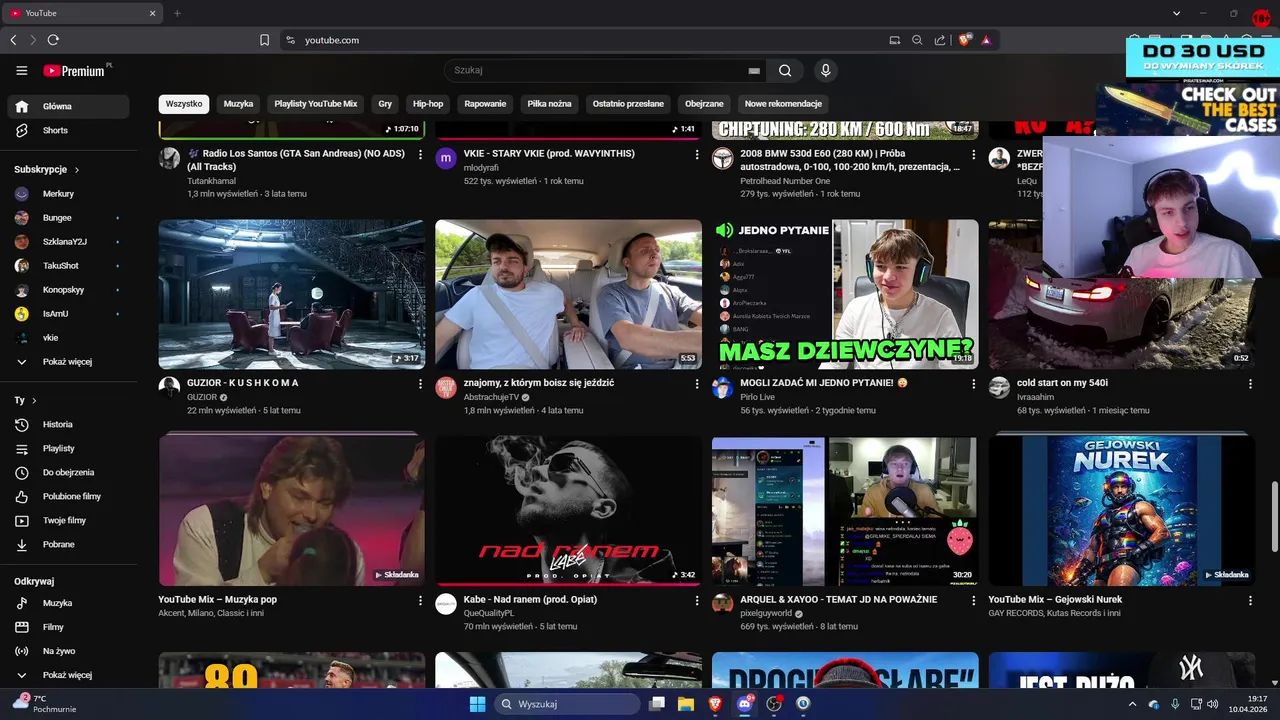
Task: Explore Na żywo live section
Action: pos(68,651)
